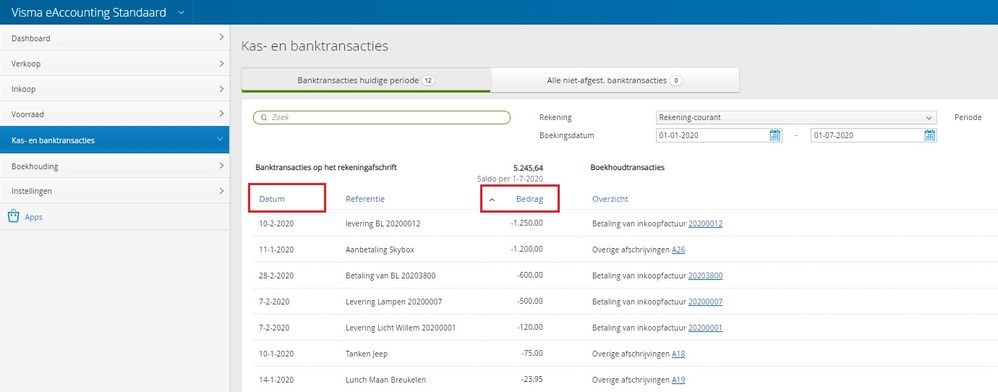The height and width of the screenshot is (392, 998).
Task: Select Kas- en banktransacties in sidebar
Action: coord(115,140)
